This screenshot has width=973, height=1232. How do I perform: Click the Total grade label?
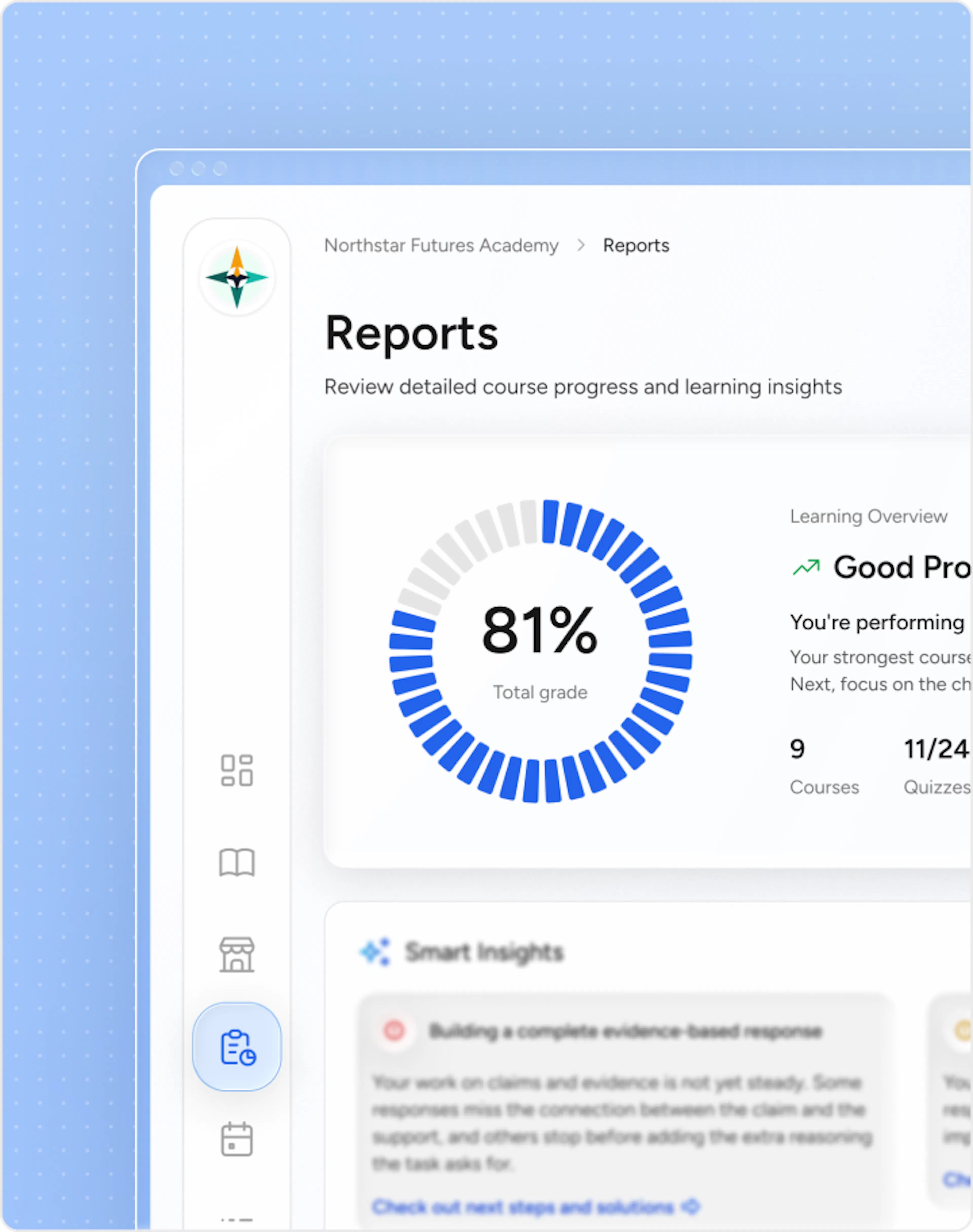540,692
